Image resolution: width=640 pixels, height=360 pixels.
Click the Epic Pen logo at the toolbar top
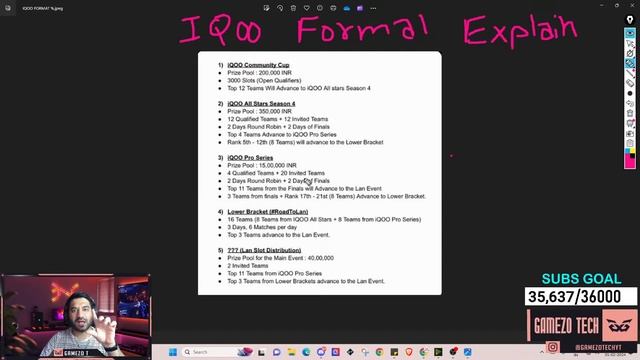point(630,20)
